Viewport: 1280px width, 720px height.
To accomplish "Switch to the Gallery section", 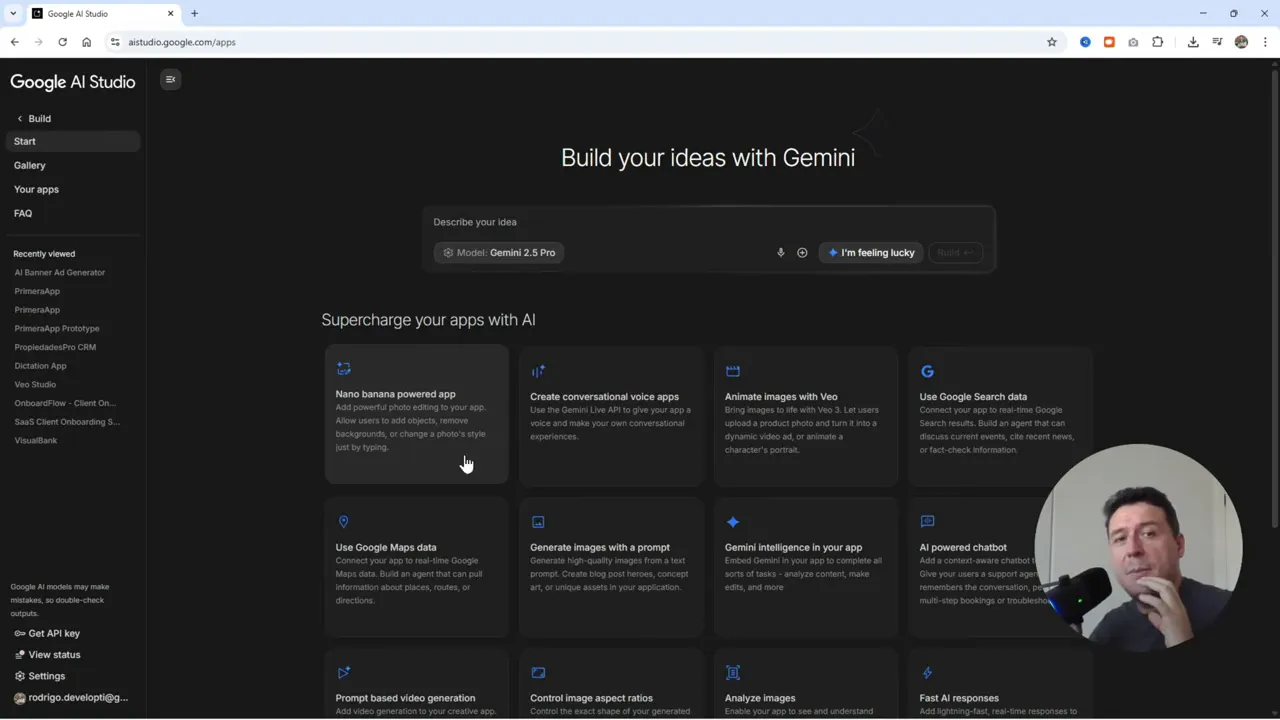I will pos(29,165).
